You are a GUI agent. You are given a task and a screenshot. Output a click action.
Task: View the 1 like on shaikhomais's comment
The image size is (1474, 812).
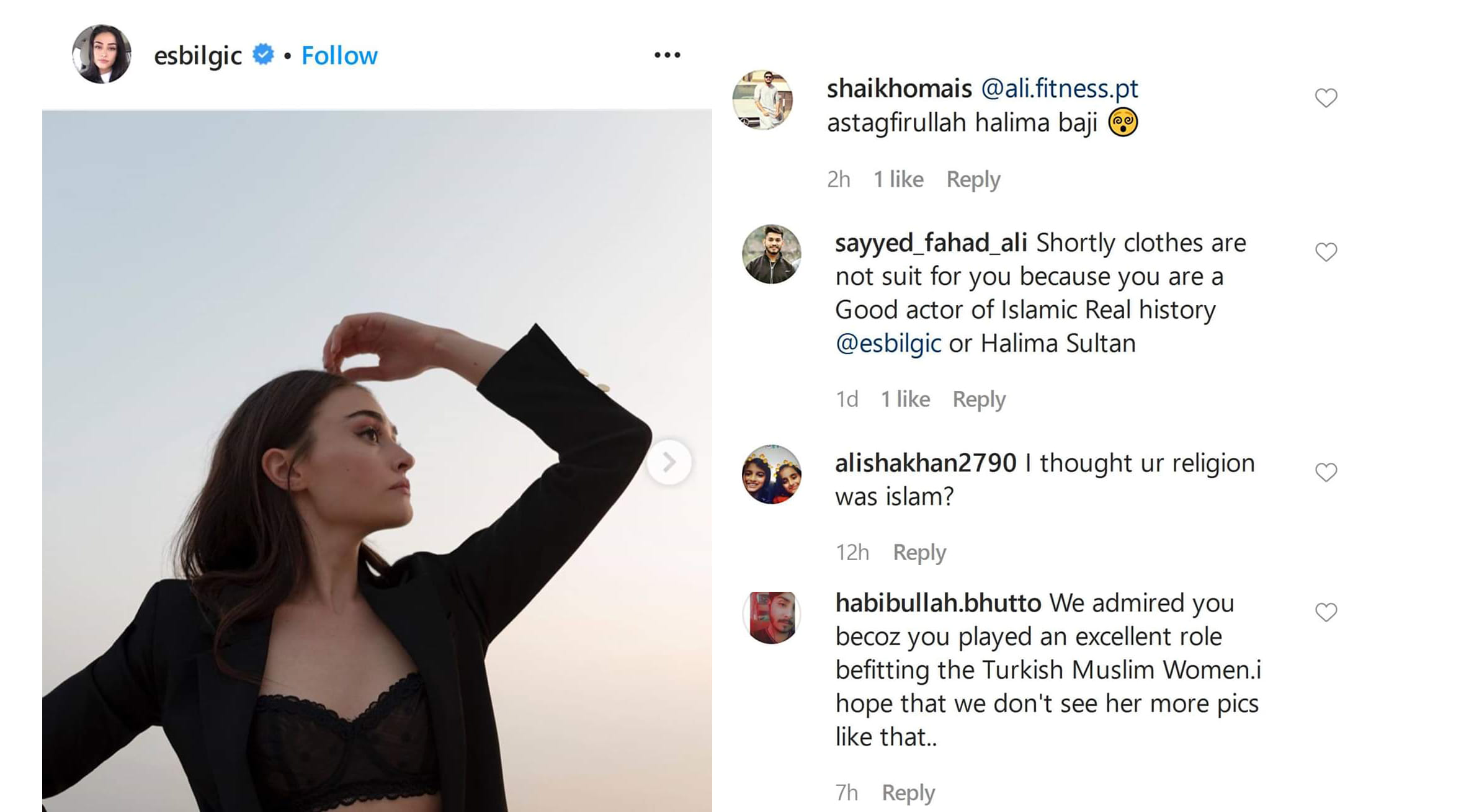coord(898,180)
